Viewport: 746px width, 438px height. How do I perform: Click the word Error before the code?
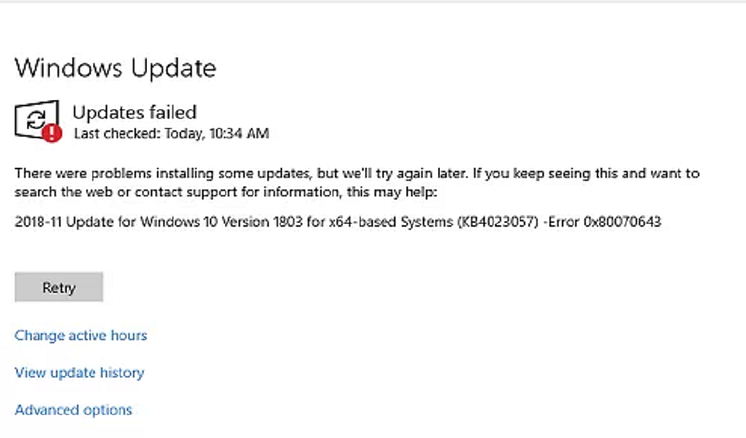[564, 222]
